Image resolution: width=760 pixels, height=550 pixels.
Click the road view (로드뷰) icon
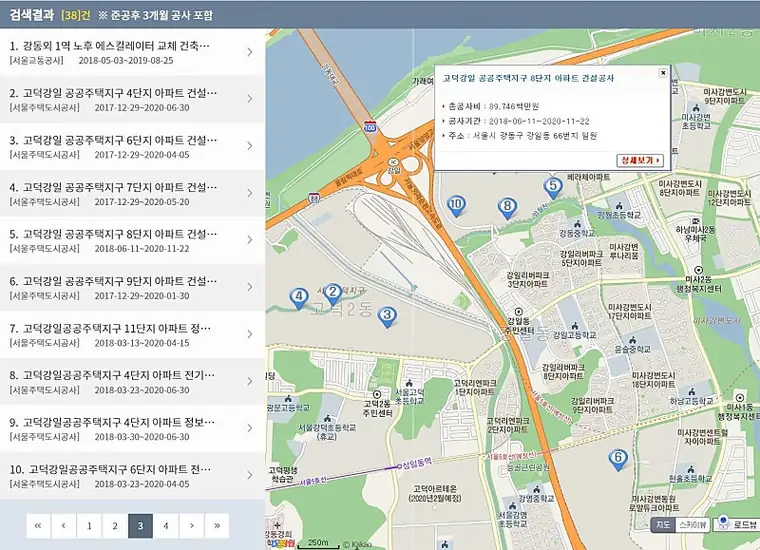point(724,522)
